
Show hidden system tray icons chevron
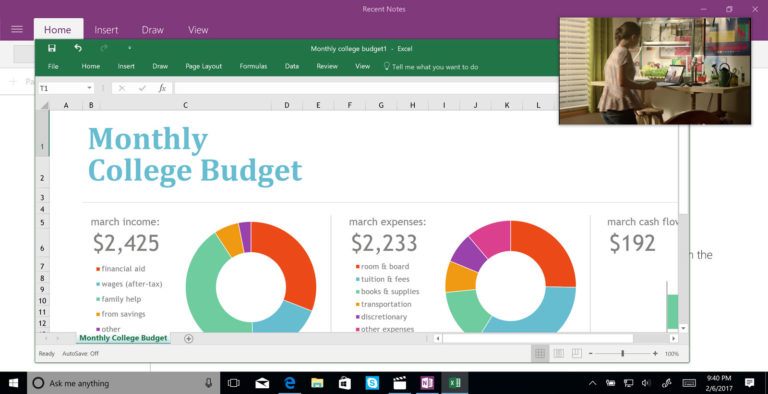pyautogui.click(x=592, y=383)
